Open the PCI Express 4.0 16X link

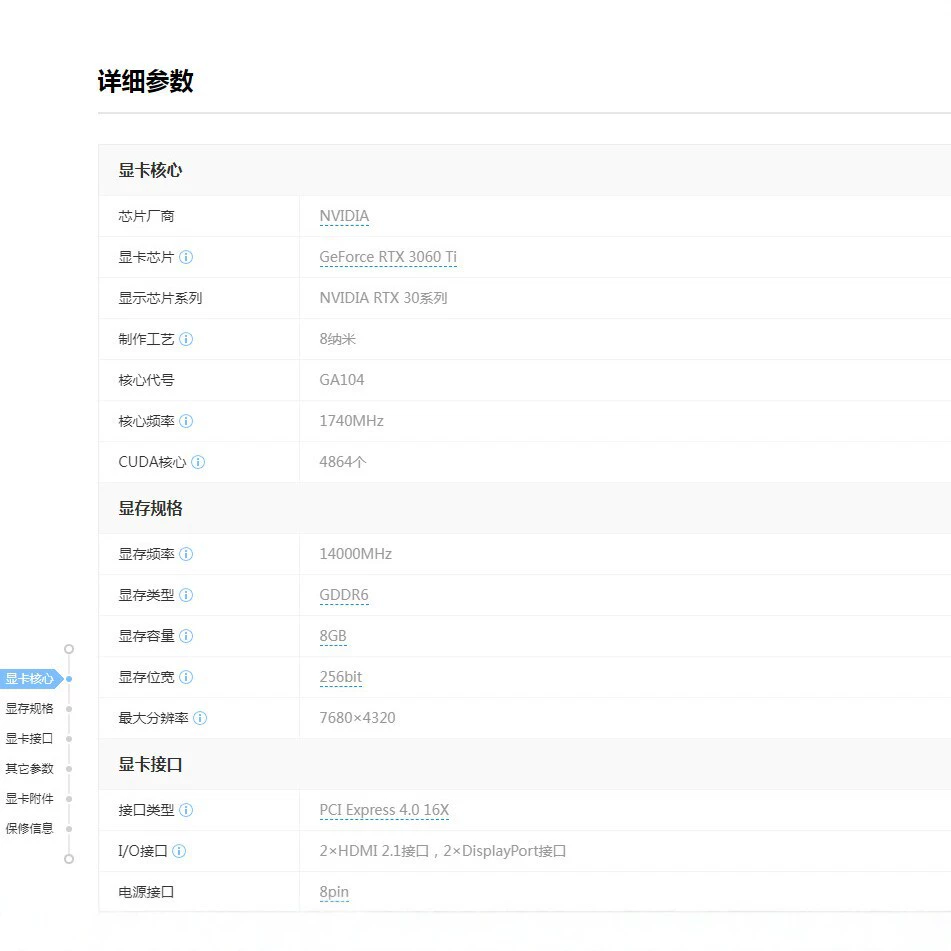(384, 811)
